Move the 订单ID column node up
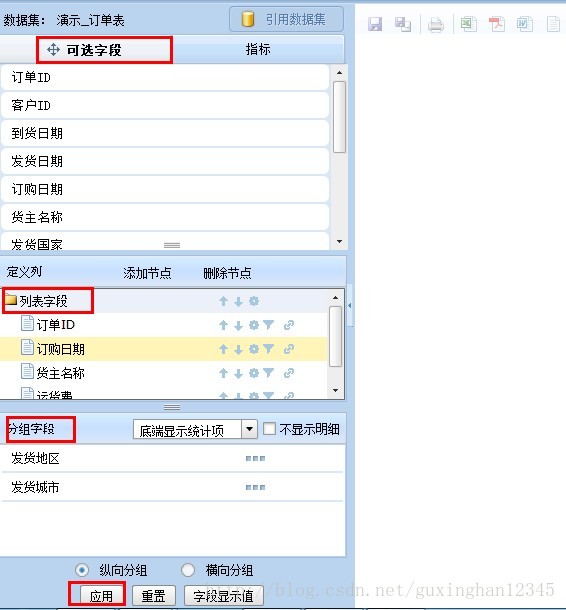 (223, 325)
